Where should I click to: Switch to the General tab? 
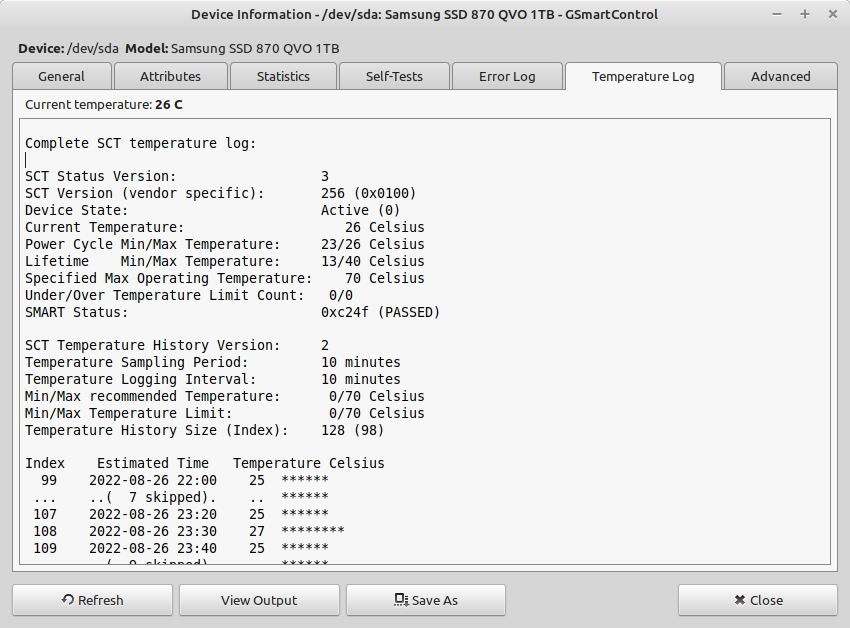tap(61, 76)
